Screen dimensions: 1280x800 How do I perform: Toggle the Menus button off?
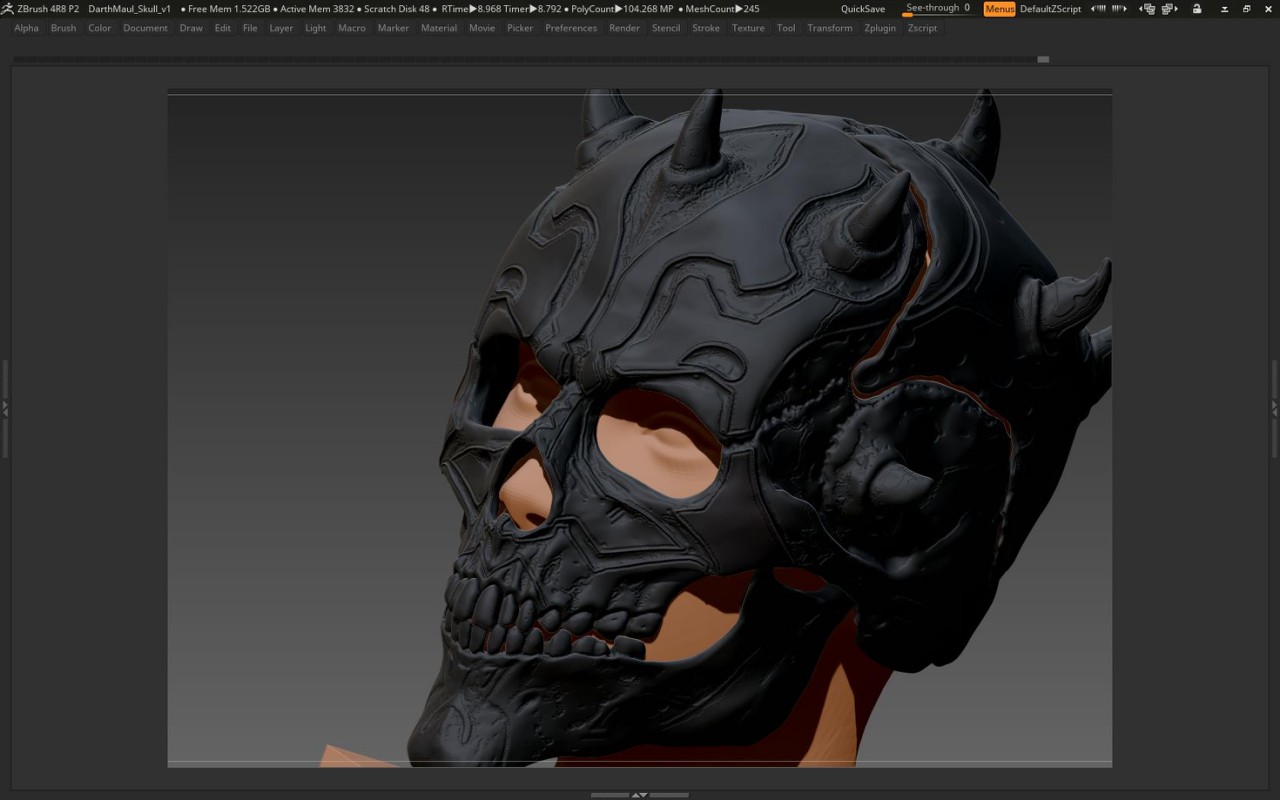click(999, 9)
